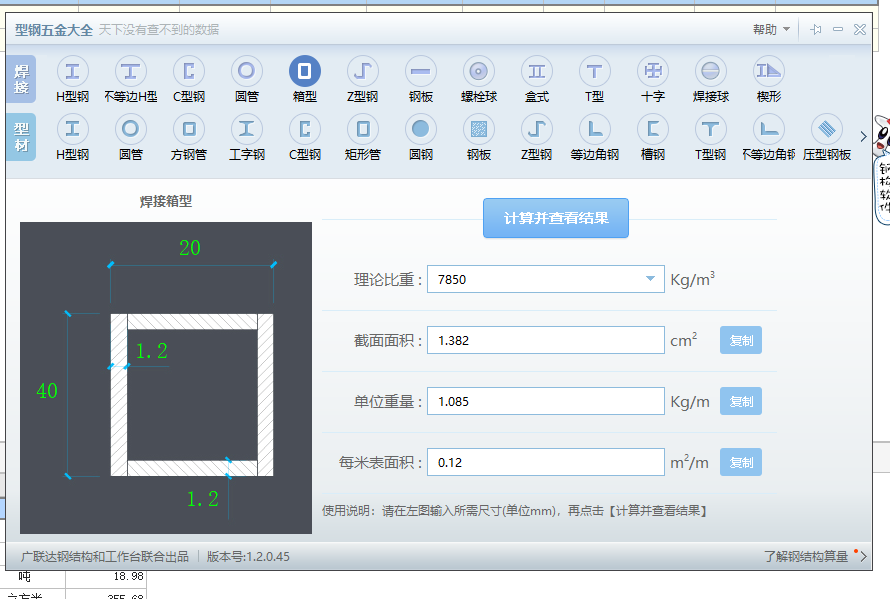The height and width of the screenshot is (599, 890).
Task: Select welded C型钢 icon in 焊接 row
Action: click(x=189, y=71)
